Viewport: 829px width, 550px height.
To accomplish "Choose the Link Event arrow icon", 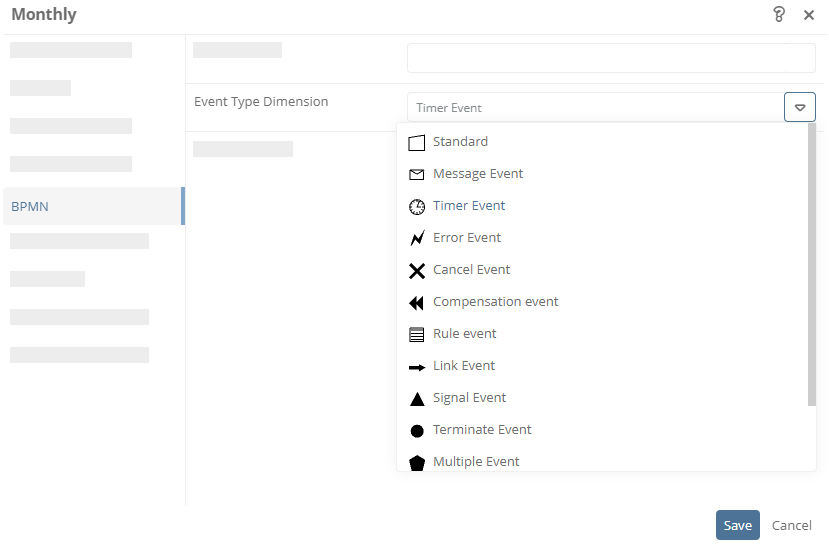I will [417, 367].
